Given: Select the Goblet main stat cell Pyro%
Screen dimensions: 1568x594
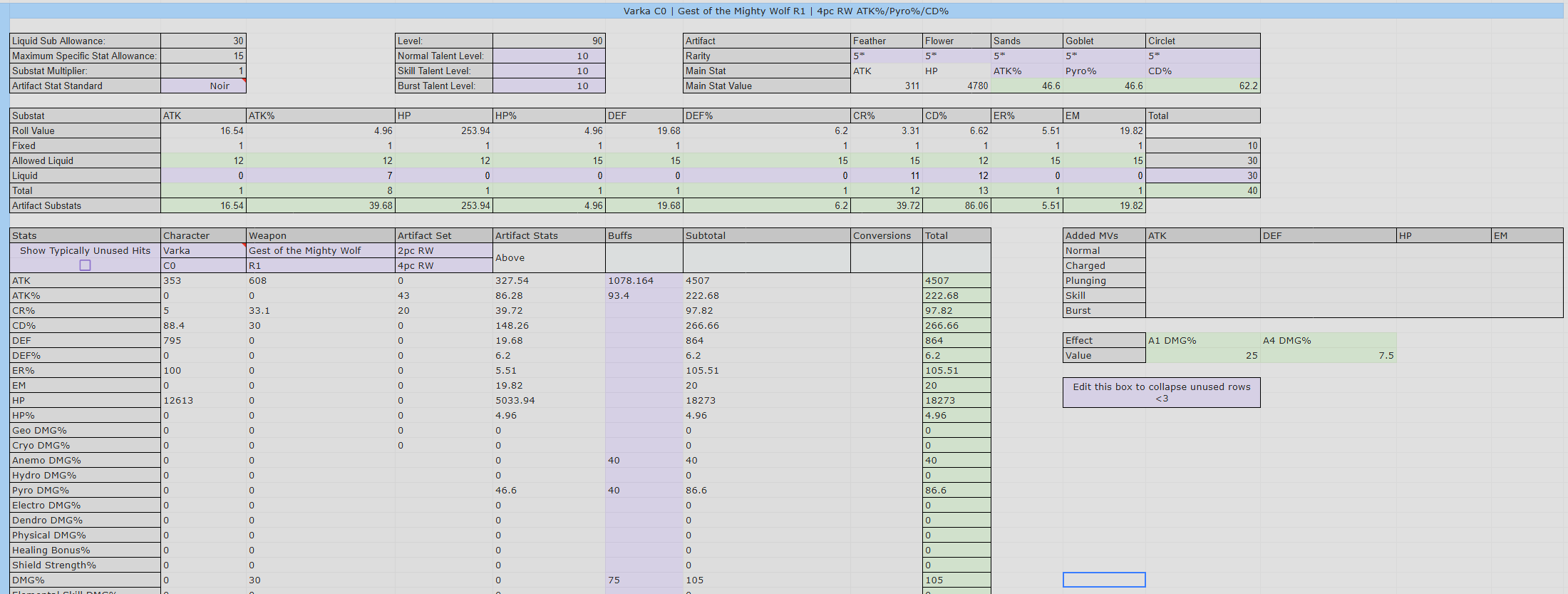Looking at the screenshot, I should point(1105,71).
